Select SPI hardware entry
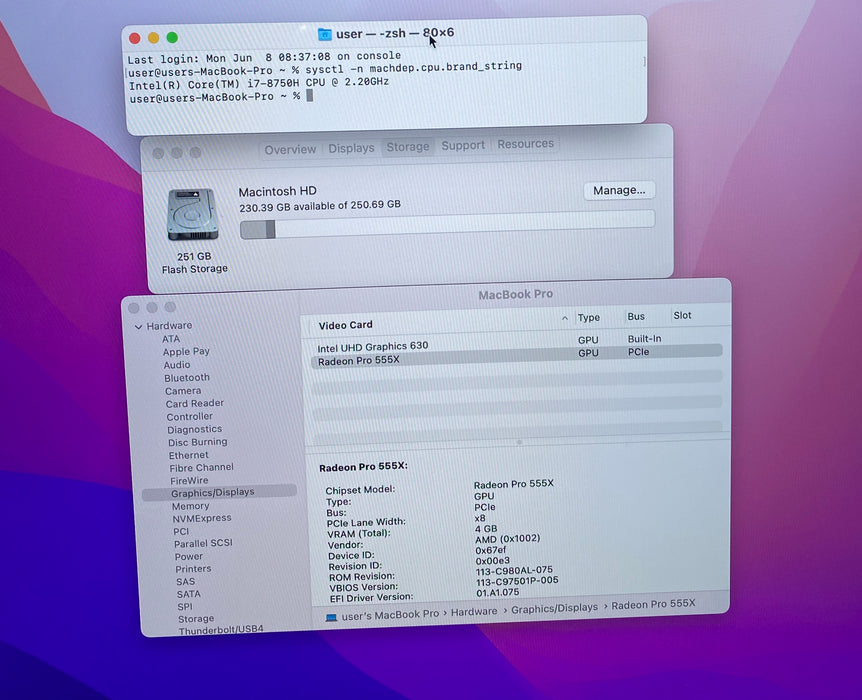The height and width of the screenshot is (700, 862). 185,607
